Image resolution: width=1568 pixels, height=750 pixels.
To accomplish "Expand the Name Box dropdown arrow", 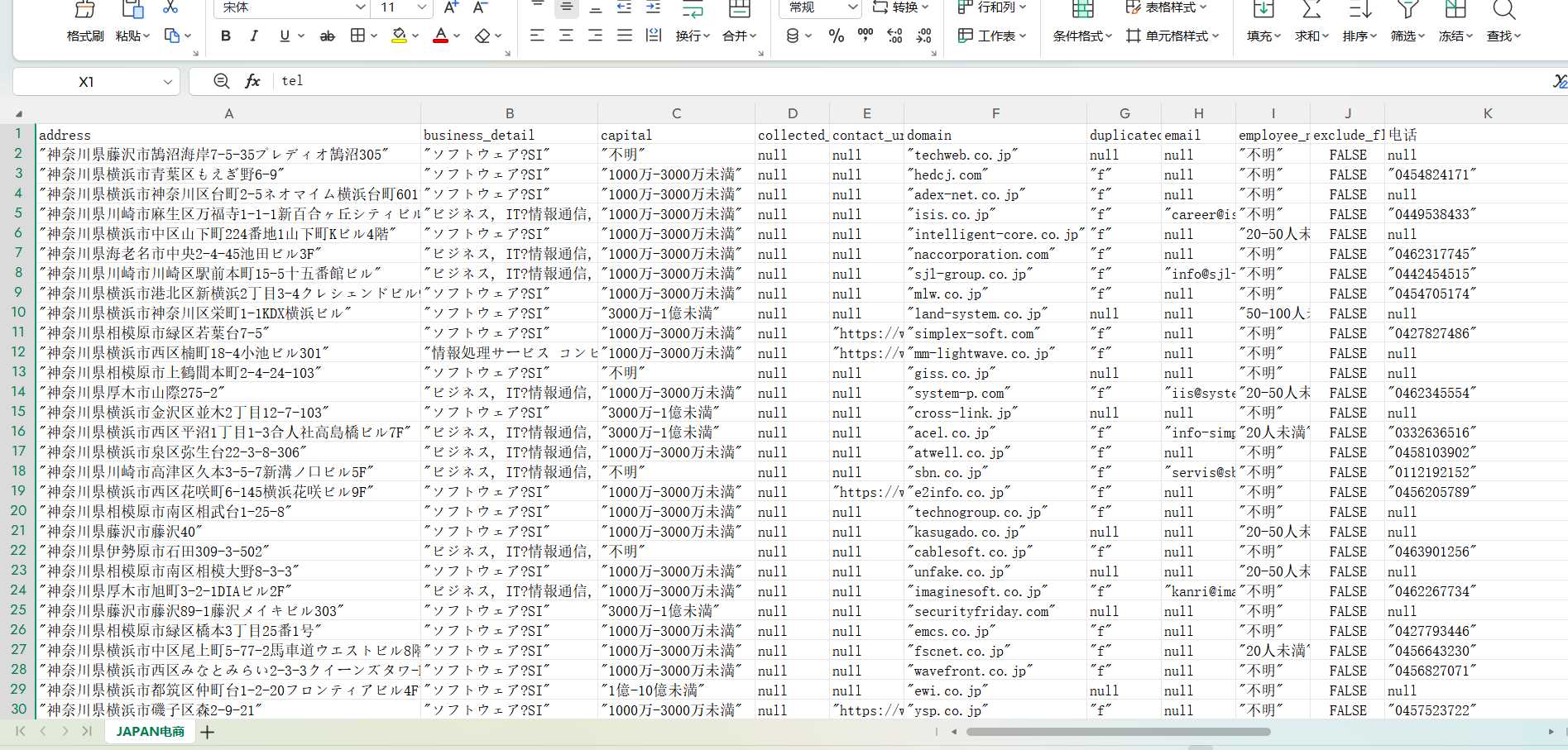I will [168, 82].
